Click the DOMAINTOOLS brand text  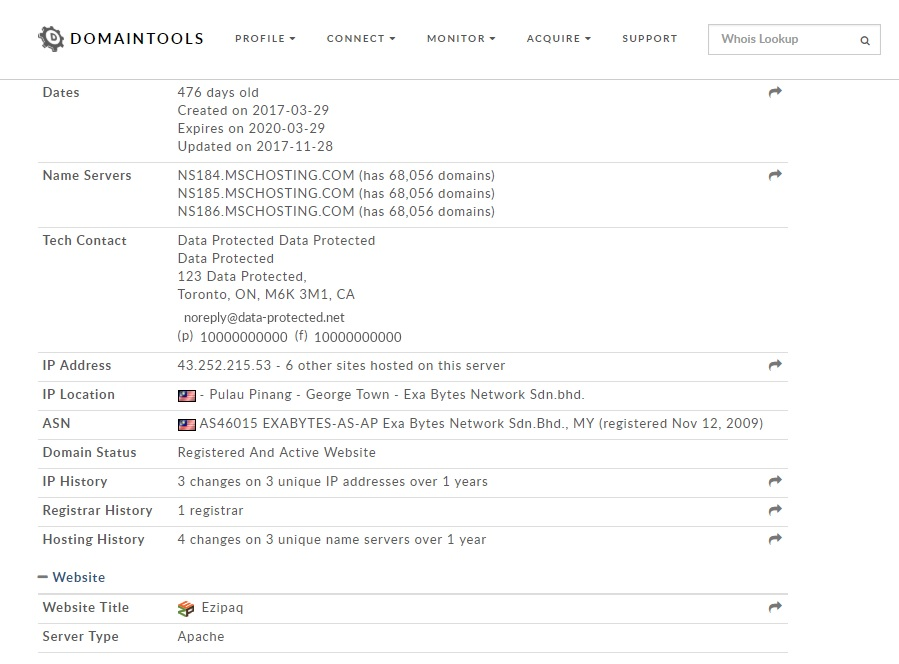[136, 38]
